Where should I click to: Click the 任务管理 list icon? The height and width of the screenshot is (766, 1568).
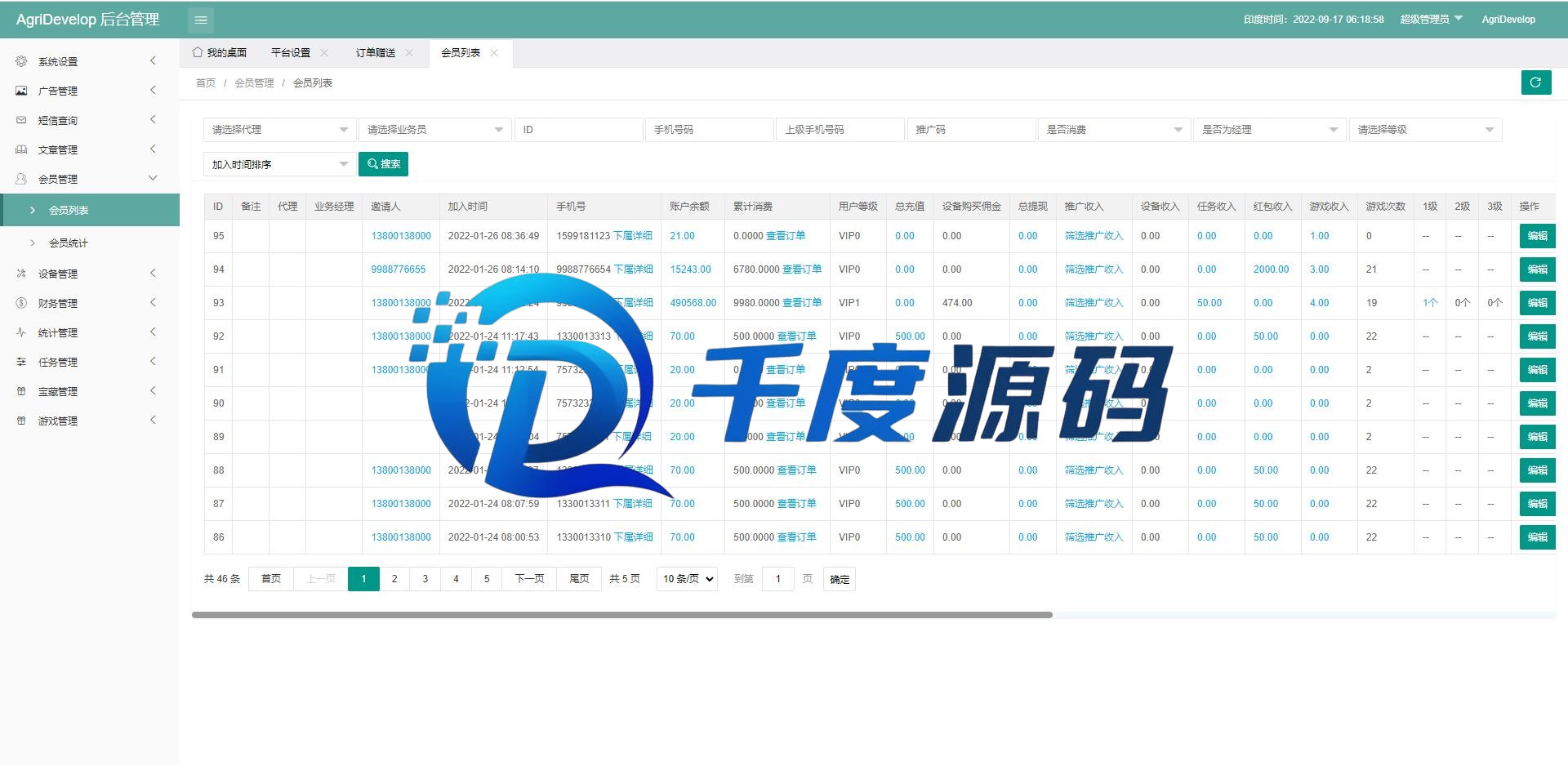point(22,362)
